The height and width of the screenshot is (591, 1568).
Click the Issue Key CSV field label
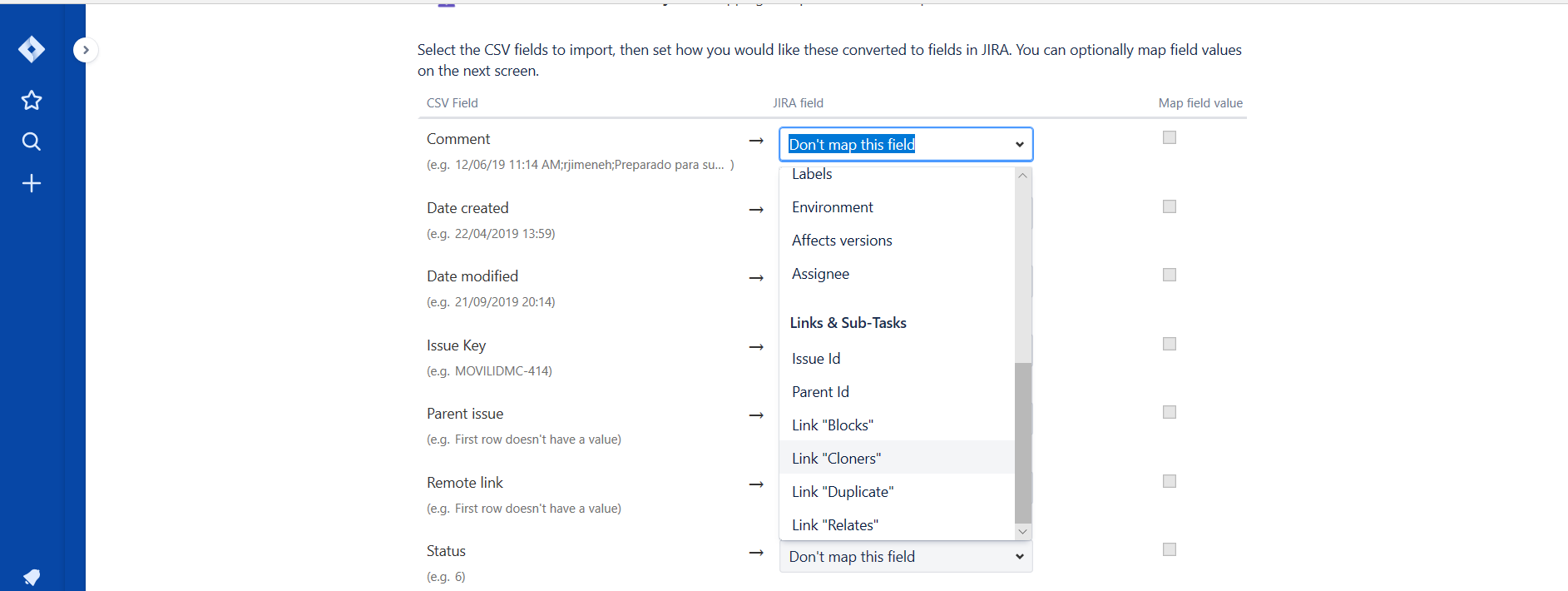coord(456,345)
